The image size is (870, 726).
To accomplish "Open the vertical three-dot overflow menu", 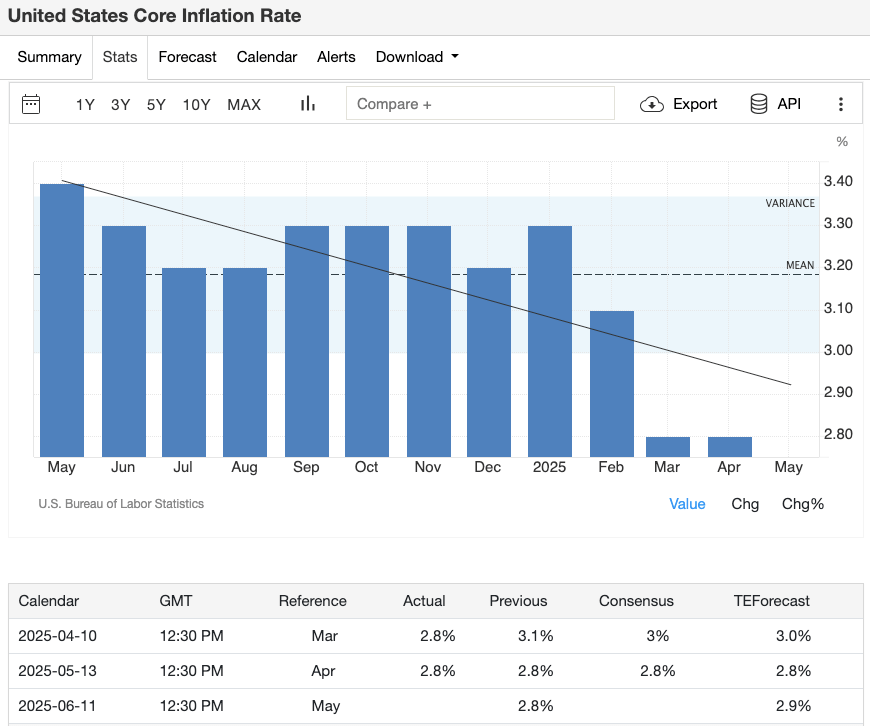I will (x=841, y=103).
